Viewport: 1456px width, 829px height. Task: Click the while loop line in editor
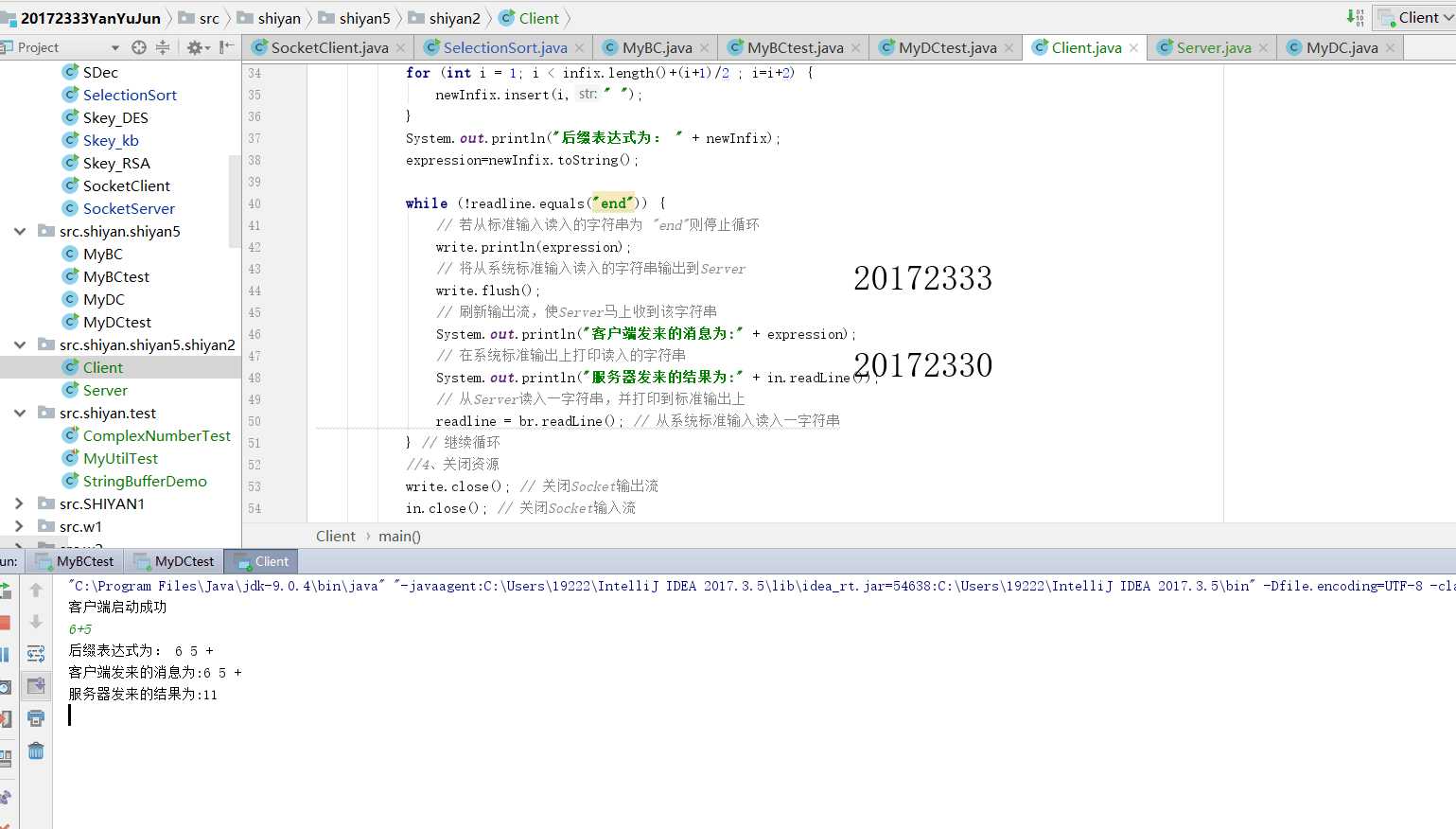tap(535, 203)
